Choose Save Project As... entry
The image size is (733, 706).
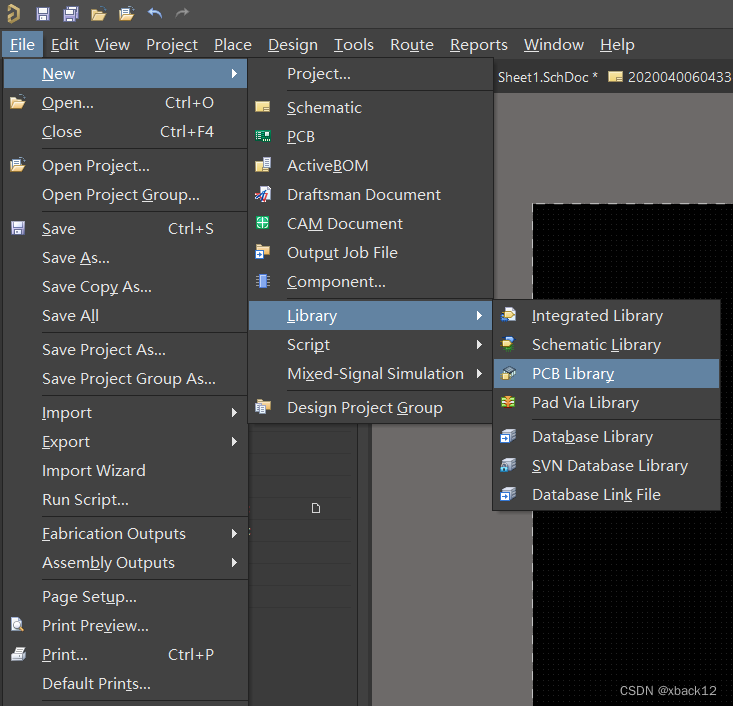pos(125,350)
